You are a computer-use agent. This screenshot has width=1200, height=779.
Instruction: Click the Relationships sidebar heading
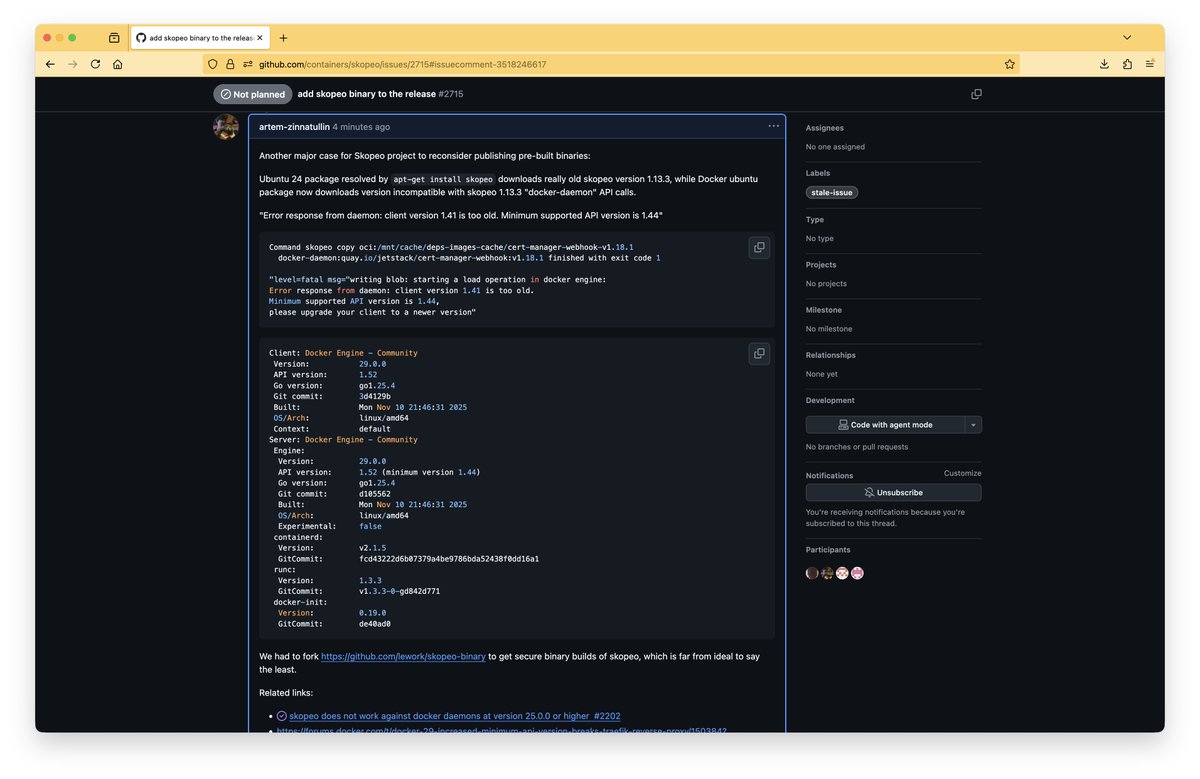832,355
